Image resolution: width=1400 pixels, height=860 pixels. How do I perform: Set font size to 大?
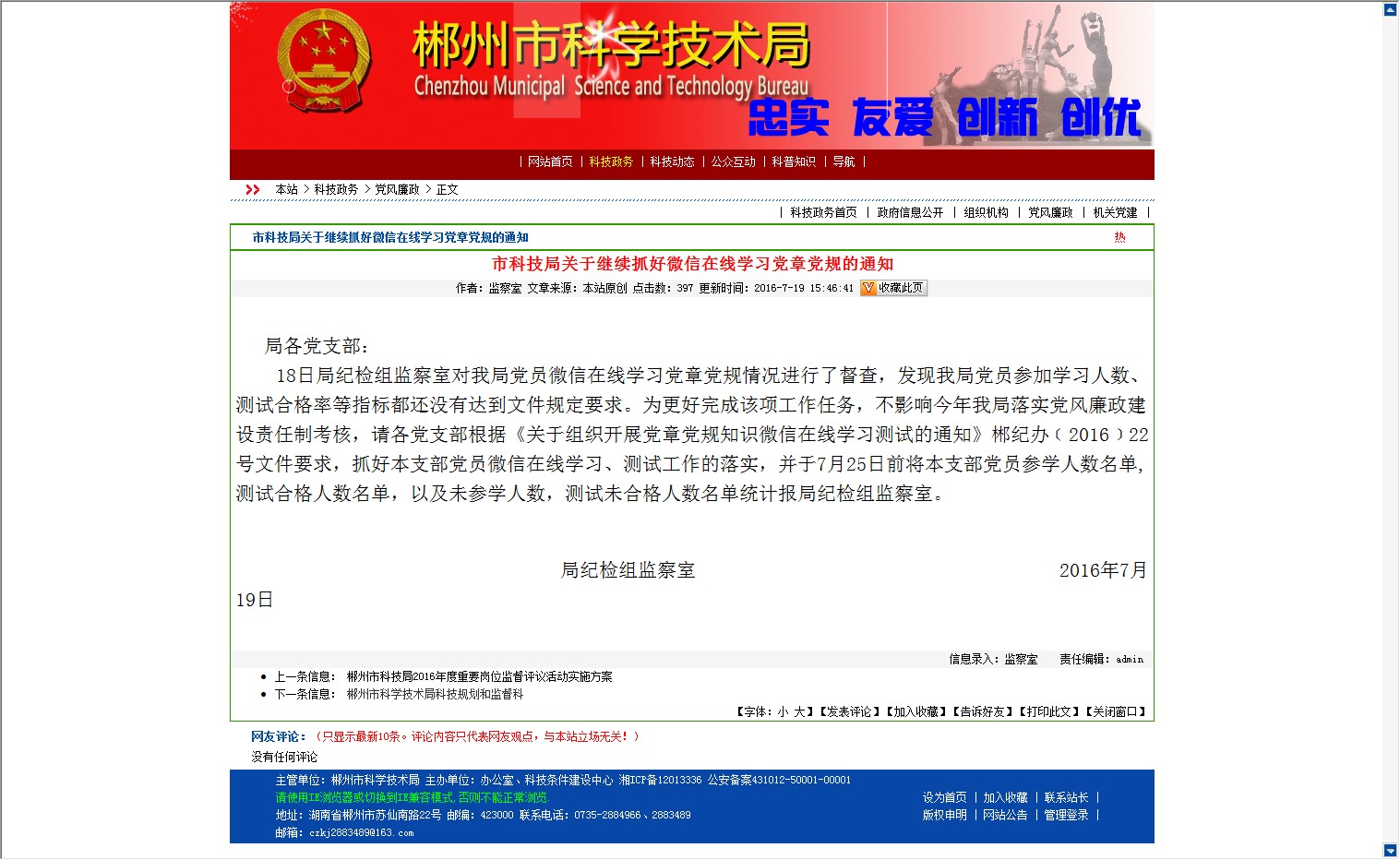pos(798,711)
